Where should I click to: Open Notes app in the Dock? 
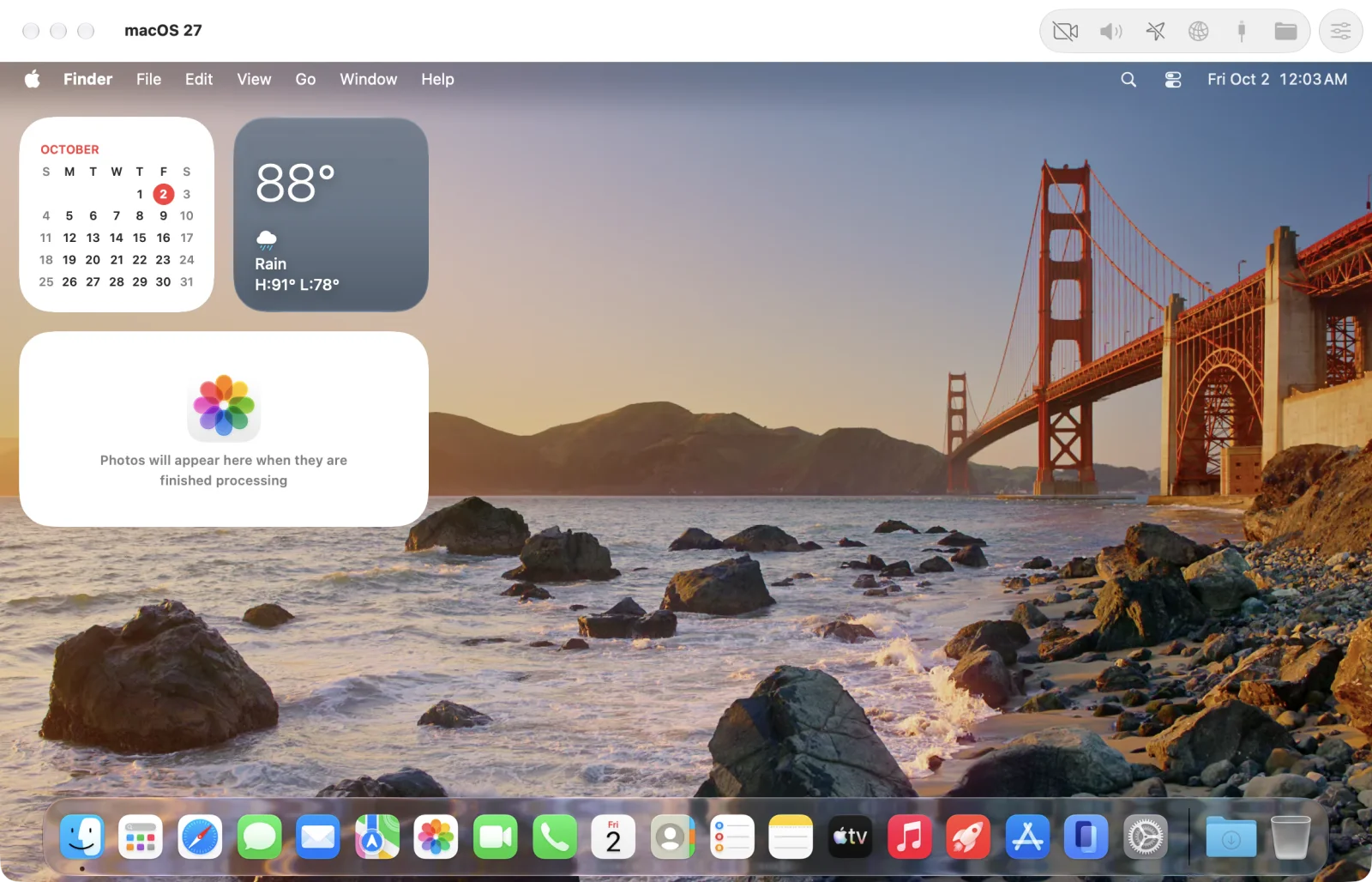click(791, 837)
